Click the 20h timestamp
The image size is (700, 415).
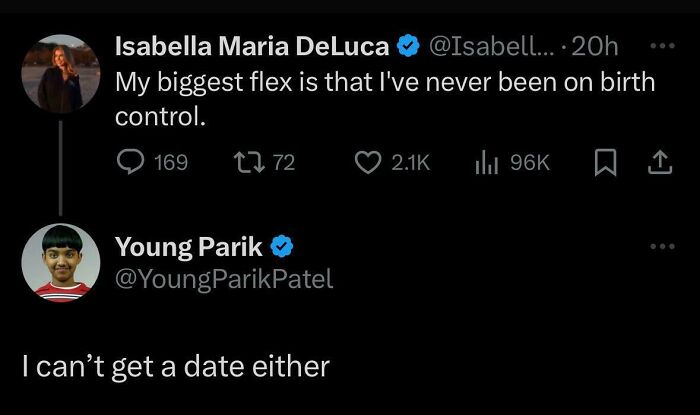pyautogui.click(x=598, y=46)
